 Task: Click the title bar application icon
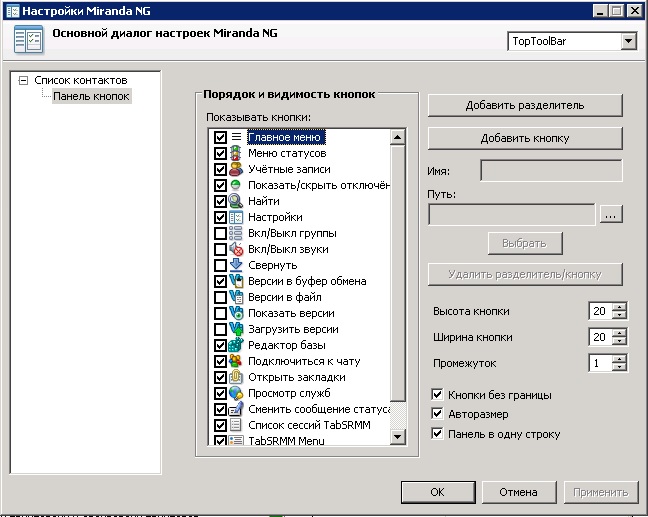click(12, 11)
